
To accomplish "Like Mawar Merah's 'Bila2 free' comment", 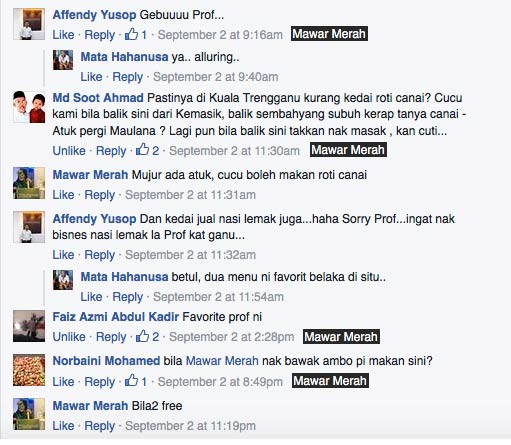I will pos(63,425).
